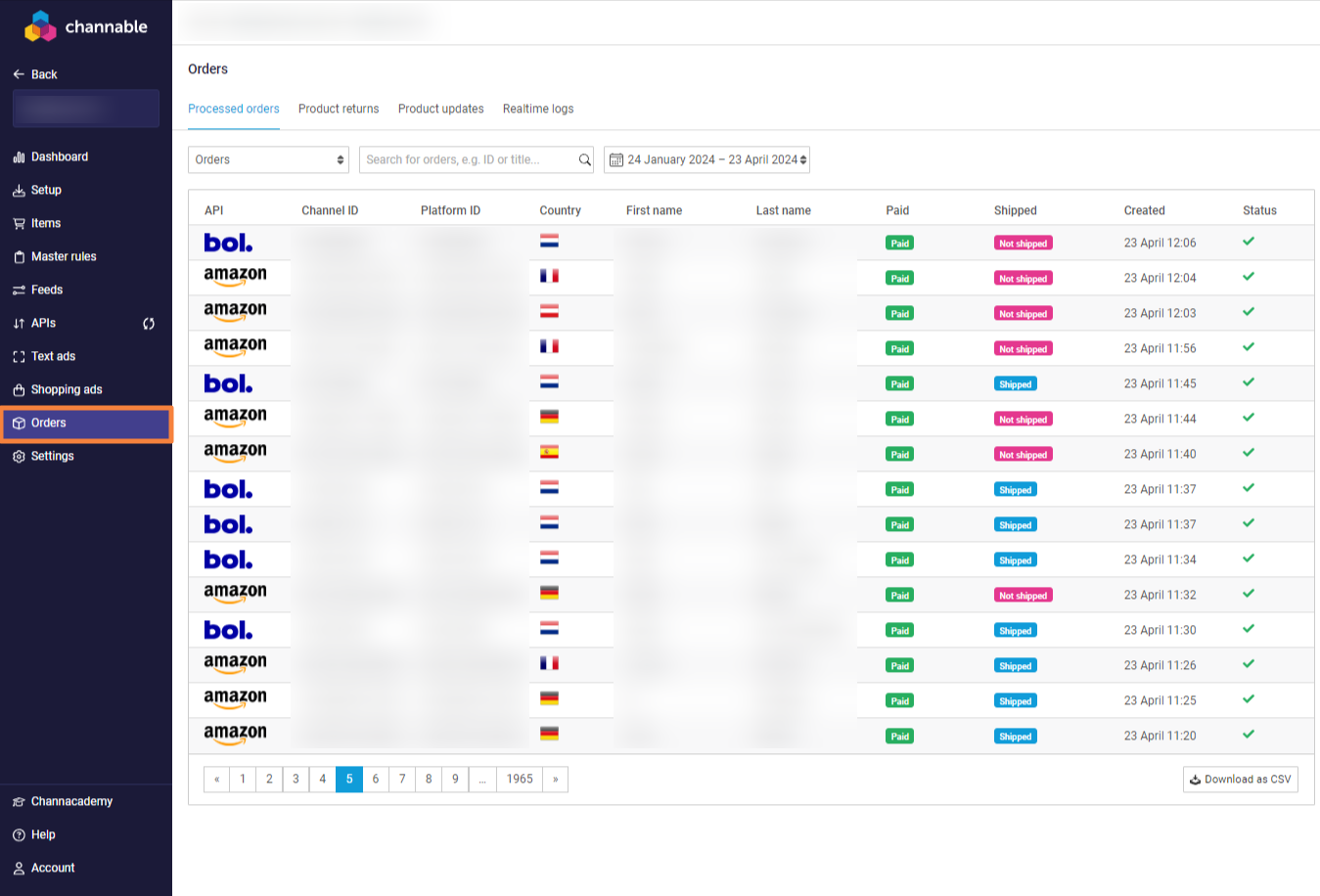Viewport: 1320px width, 896px height.
Task: Open the Orders type dropdown
Action: [x=268, y=160]
